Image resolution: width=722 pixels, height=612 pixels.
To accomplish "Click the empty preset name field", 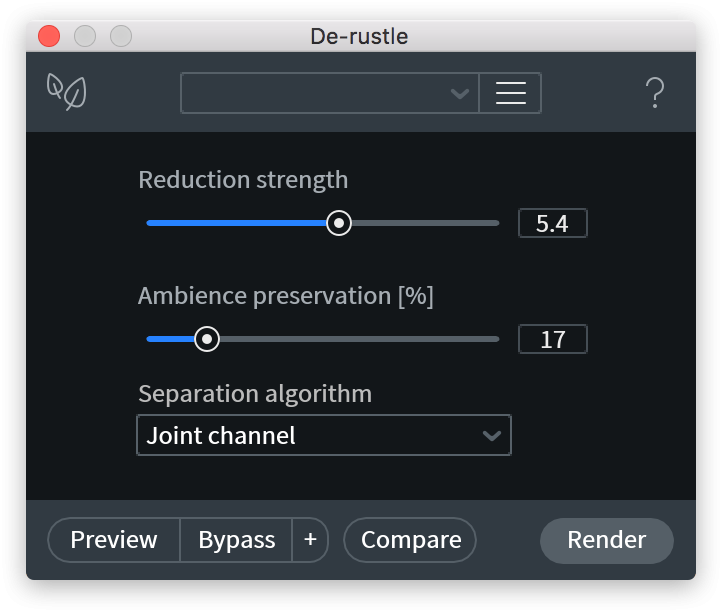I will pyautogui.click(x=315, y=93).
